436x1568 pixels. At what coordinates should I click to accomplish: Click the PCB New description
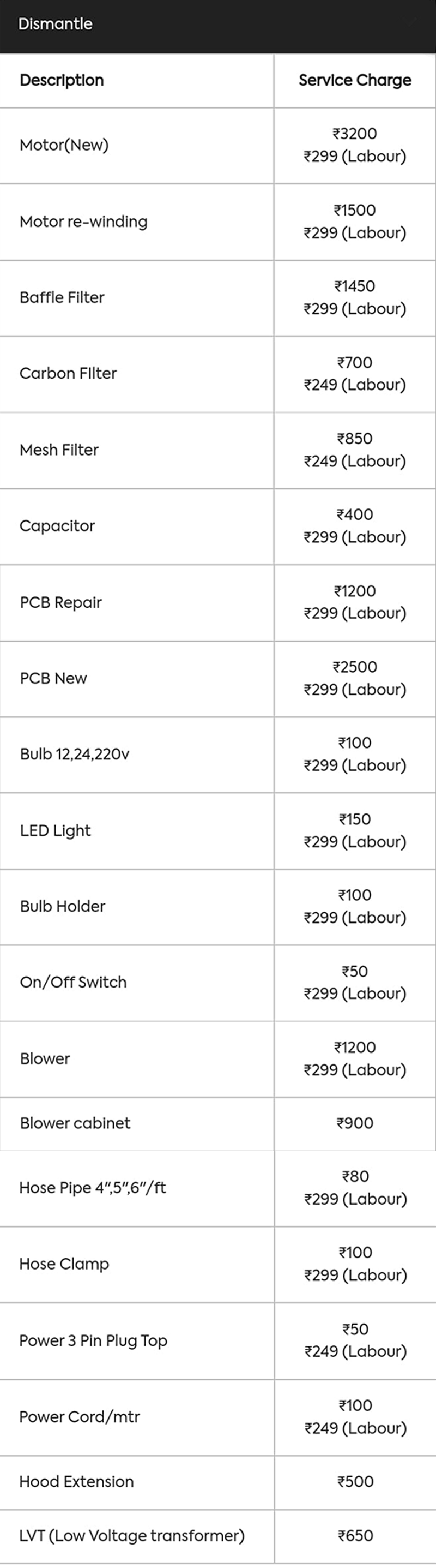pyautogui.click(x=53, y=678)
